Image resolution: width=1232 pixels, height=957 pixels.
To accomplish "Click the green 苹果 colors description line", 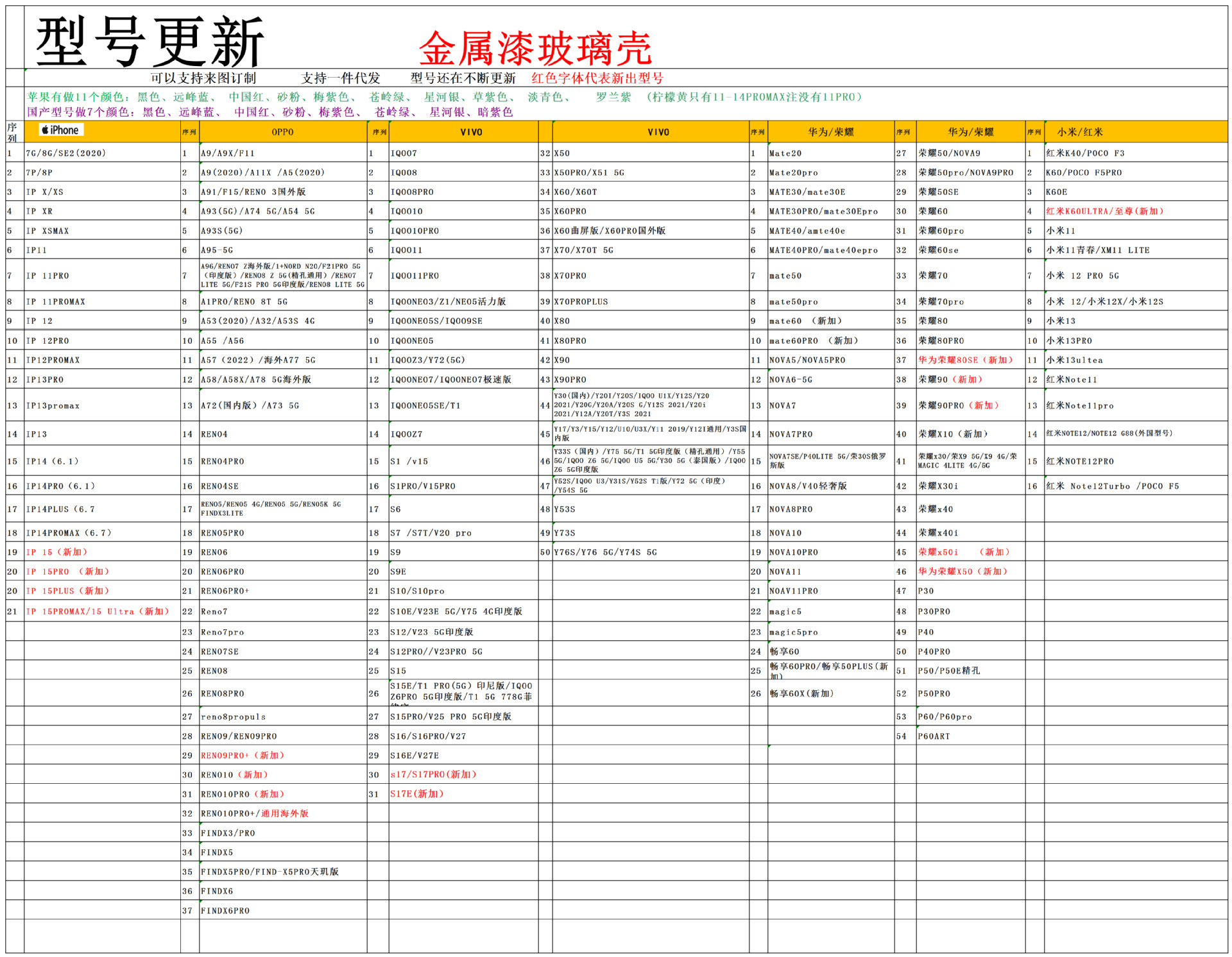I will click(443, 97).
